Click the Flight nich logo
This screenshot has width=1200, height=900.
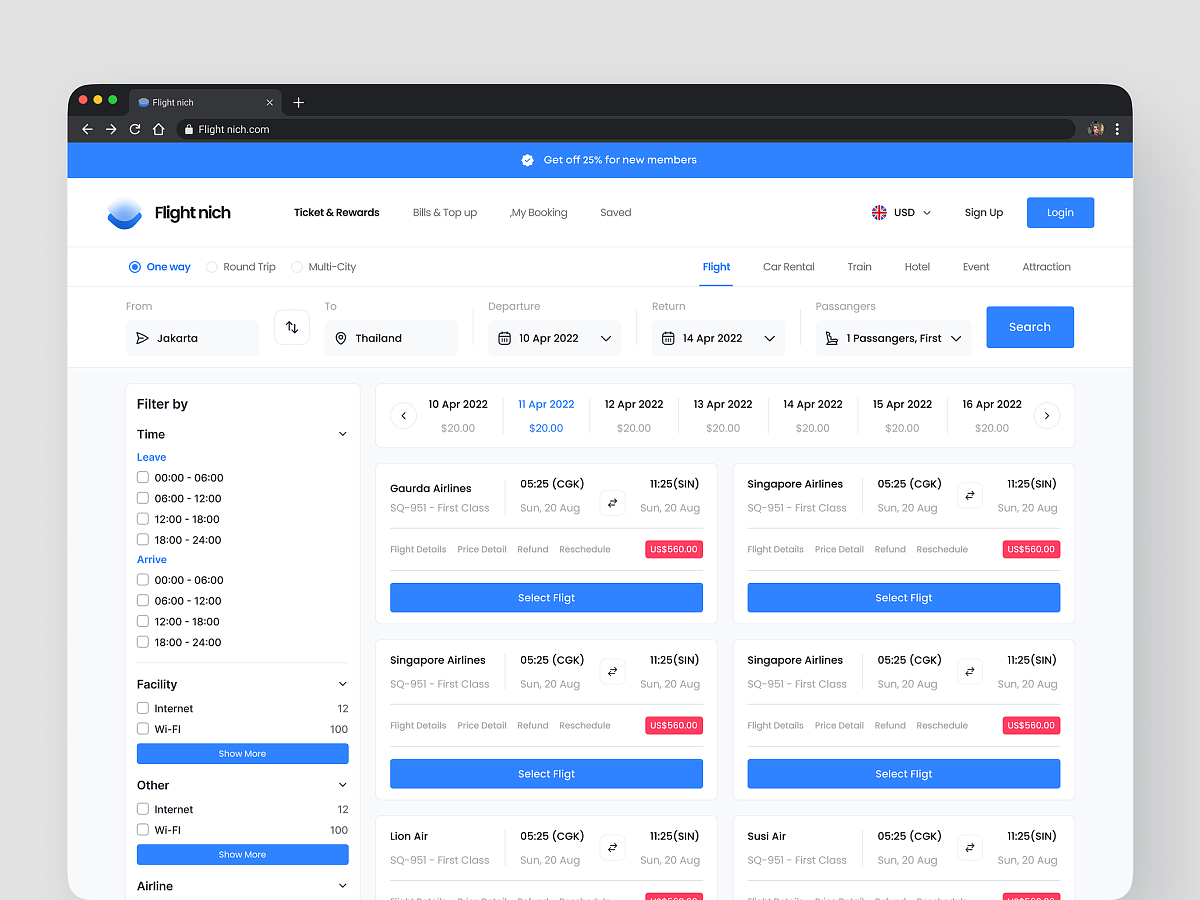pos(169,213)
